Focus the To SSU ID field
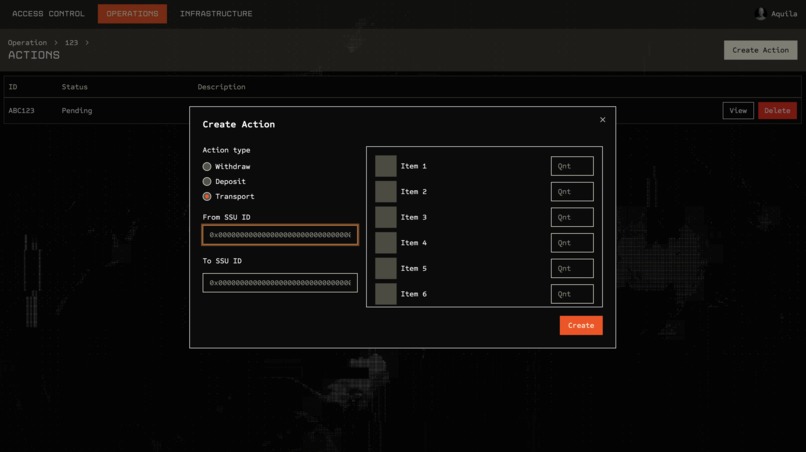The height and width of the screenshot is (452, 806). pyautogui.click(x=280, y=283)
